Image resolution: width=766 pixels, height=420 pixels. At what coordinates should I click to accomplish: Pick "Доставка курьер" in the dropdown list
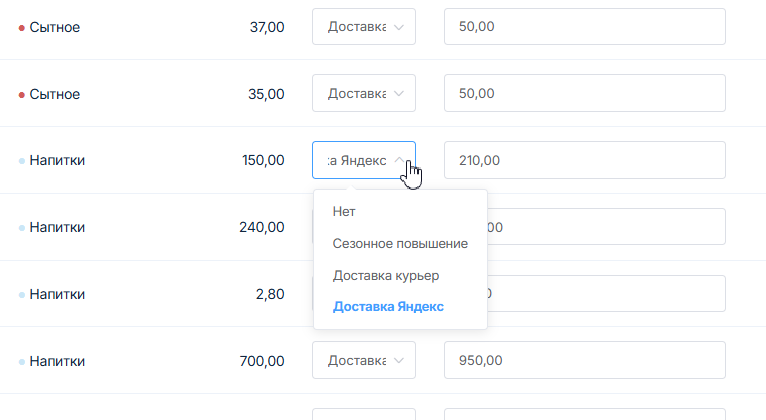coord(386,275)
